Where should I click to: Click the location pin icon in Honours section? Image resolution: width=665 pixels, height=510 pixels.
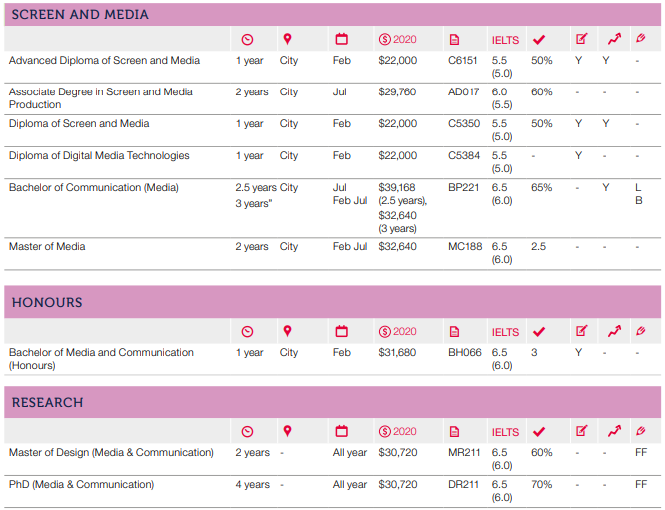[288, 332]
